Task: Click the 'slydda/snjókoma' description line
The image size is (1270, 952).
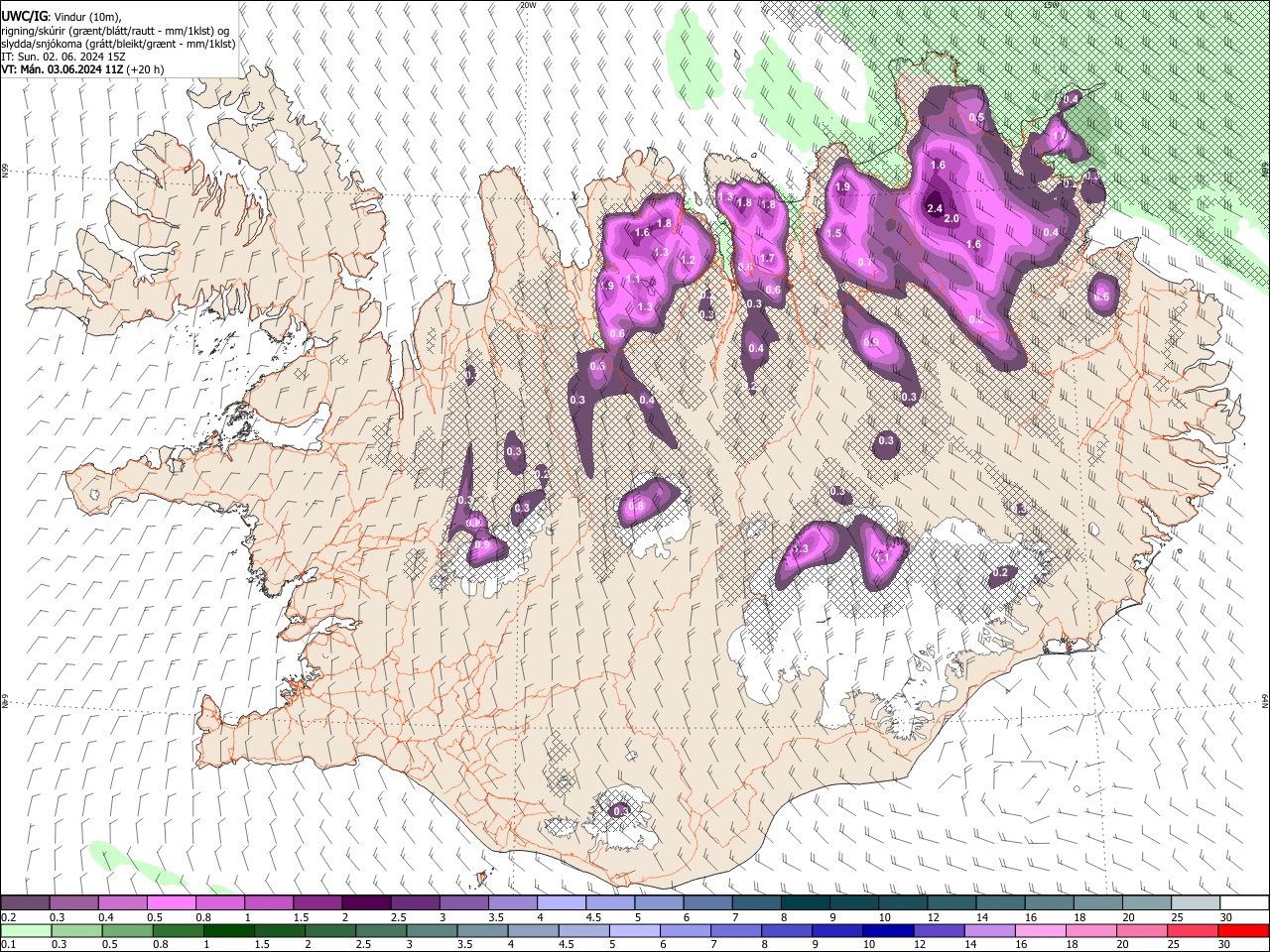Action: 118,44
